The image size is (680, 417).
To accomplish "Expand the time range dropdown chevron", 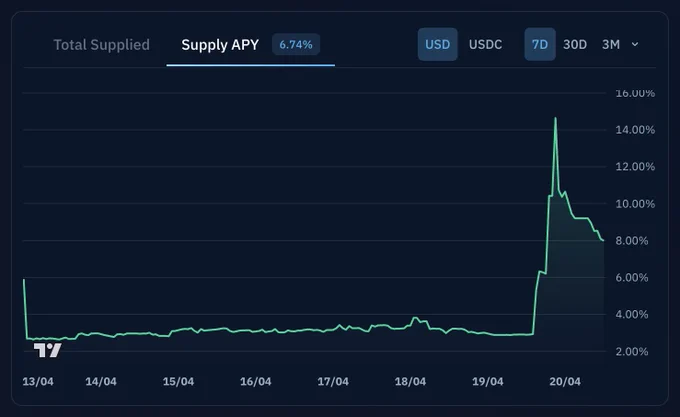I will [635, 44].
